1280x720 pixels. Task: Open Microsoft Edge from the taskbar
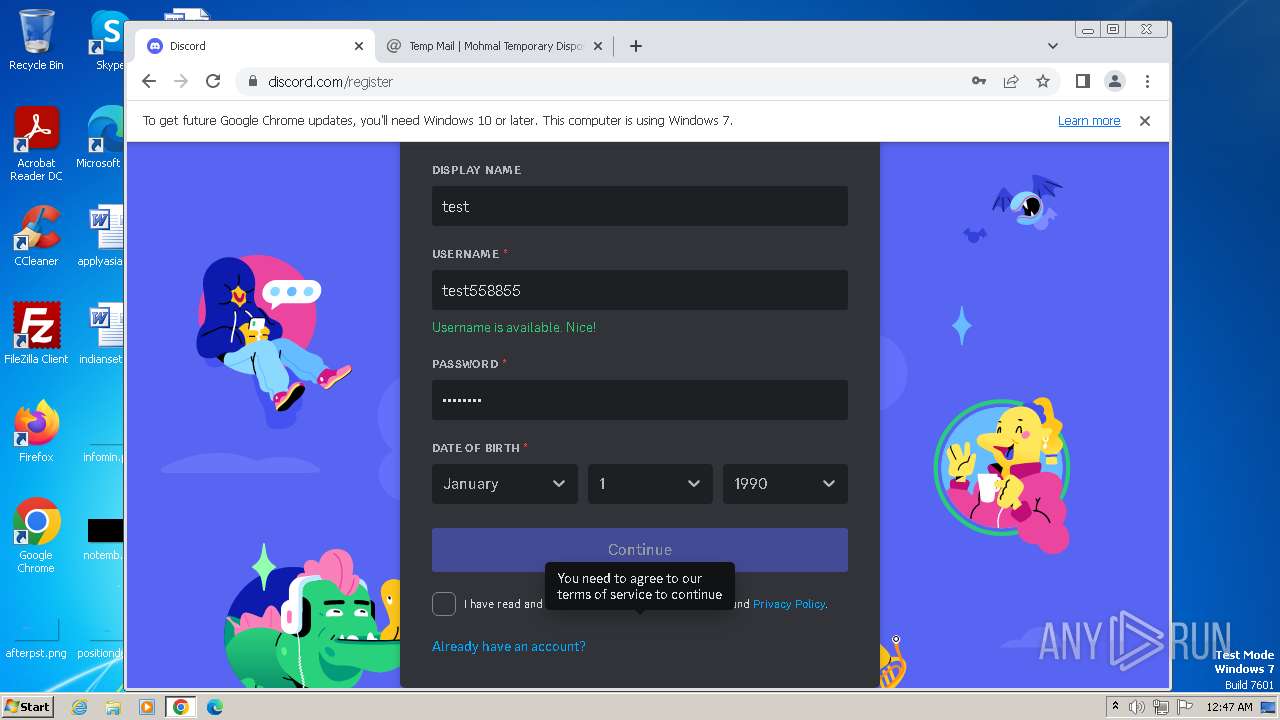pyautogui.click(x=214, y=707)
